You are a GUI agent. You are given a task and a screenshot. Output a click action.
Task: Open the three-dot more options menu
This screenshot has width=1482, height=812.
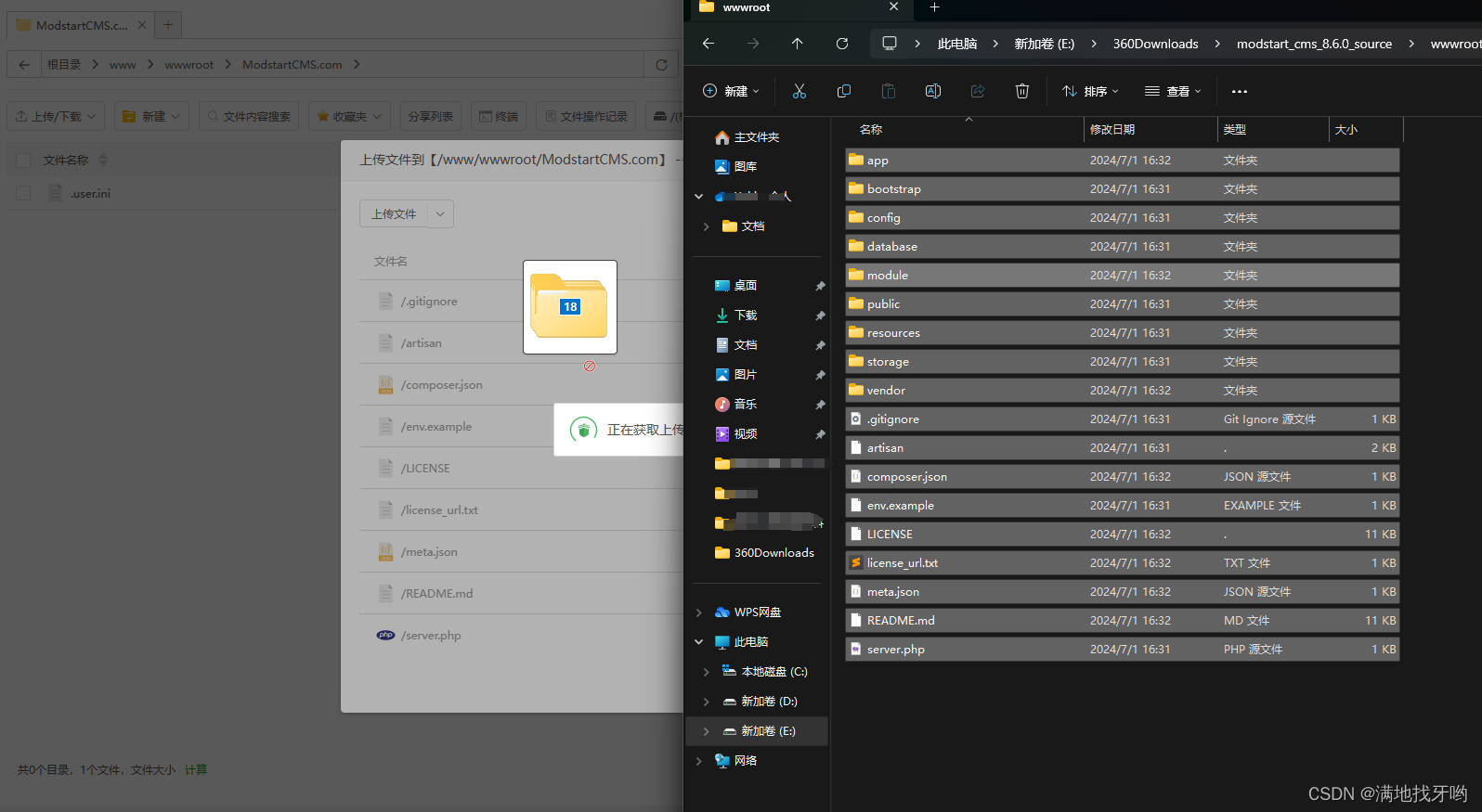tap(1240, 91)
